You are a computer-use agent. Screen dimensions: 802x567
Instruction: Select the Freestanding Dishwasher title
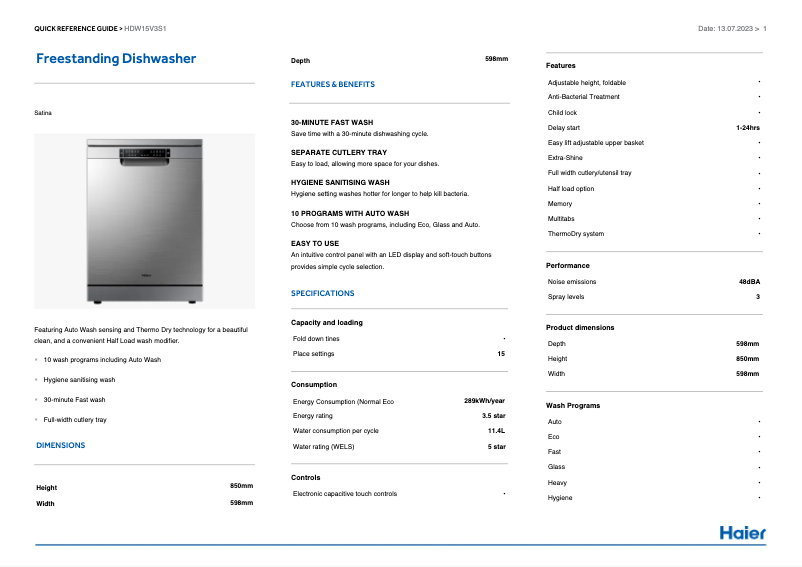(116, 59)
